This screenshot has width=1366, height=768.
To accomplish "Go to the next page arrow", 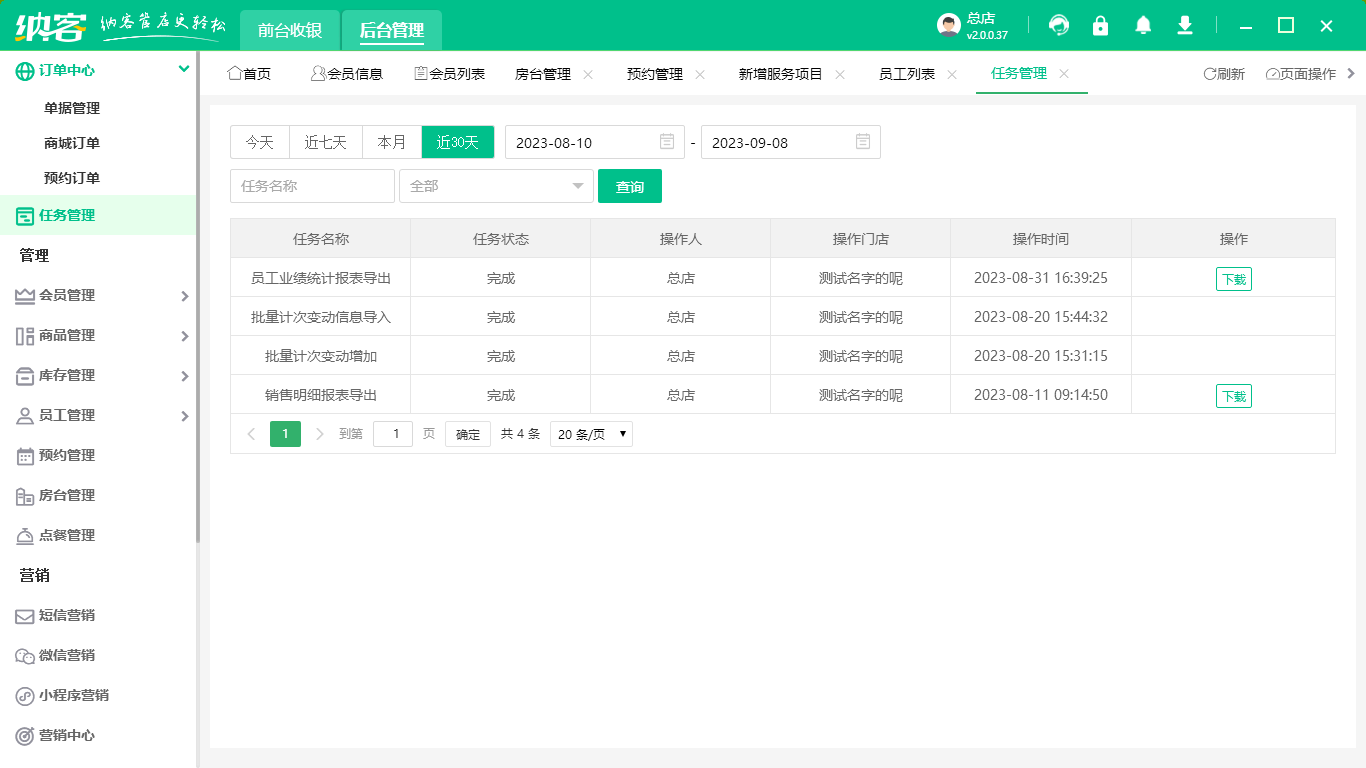I will point(320,434).
